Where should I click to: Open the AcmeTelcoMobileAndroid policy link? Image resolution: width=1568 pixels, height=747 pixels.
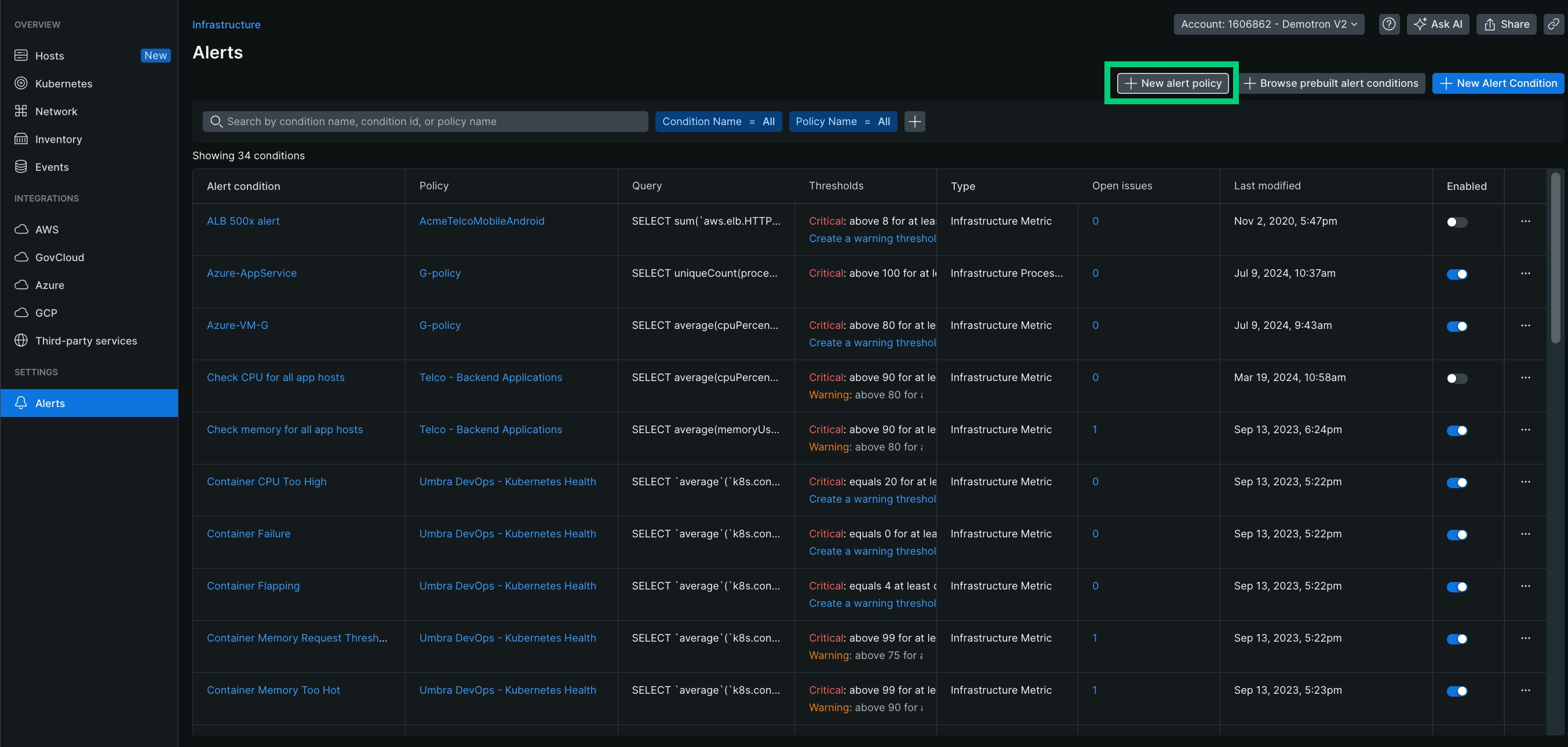tap(482, 221)
